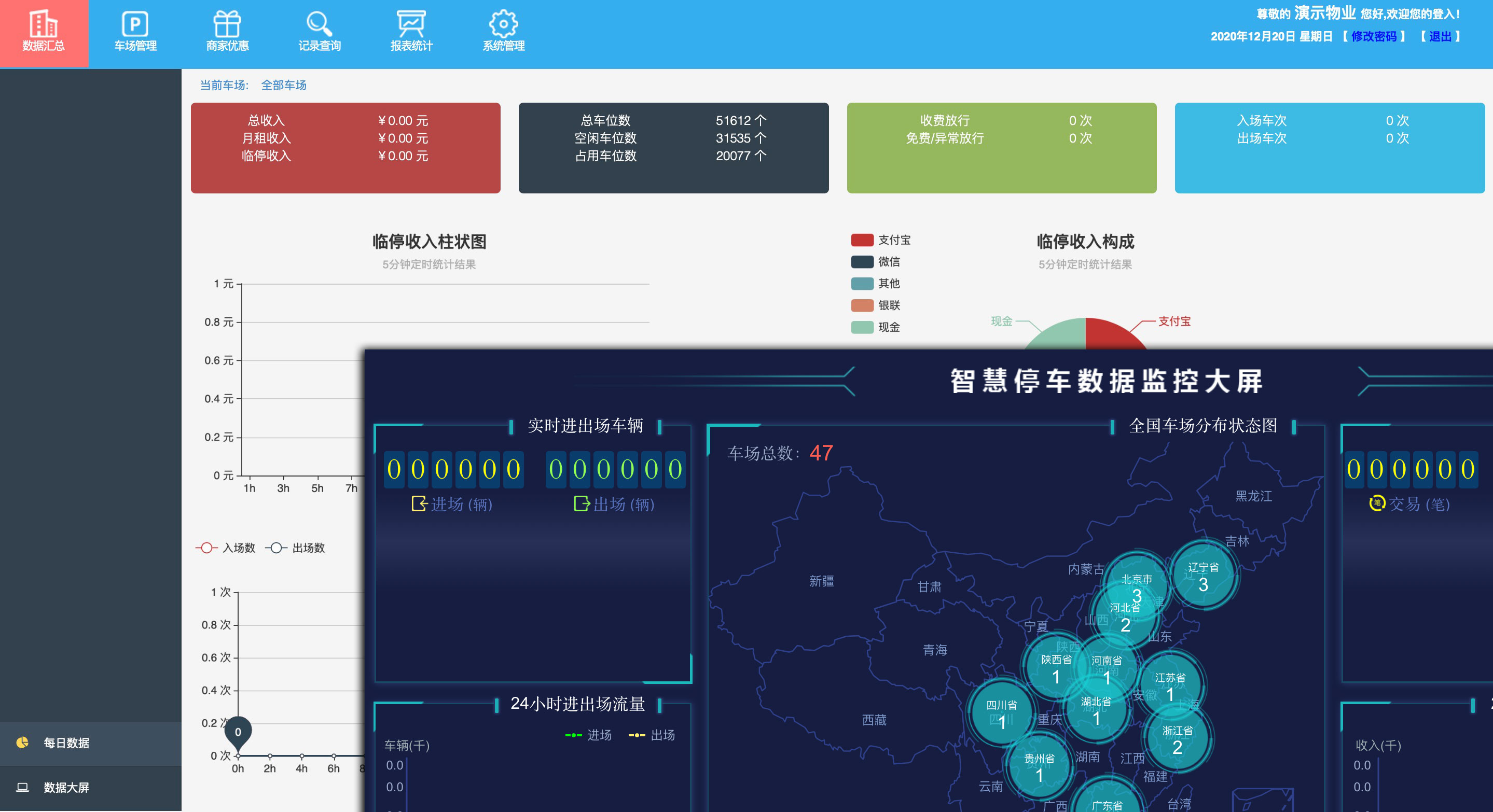The width and height of the screenshot is (1493, 812).
Task: Click the blue 入场车次 summary card
Action: pos(1330,148)
